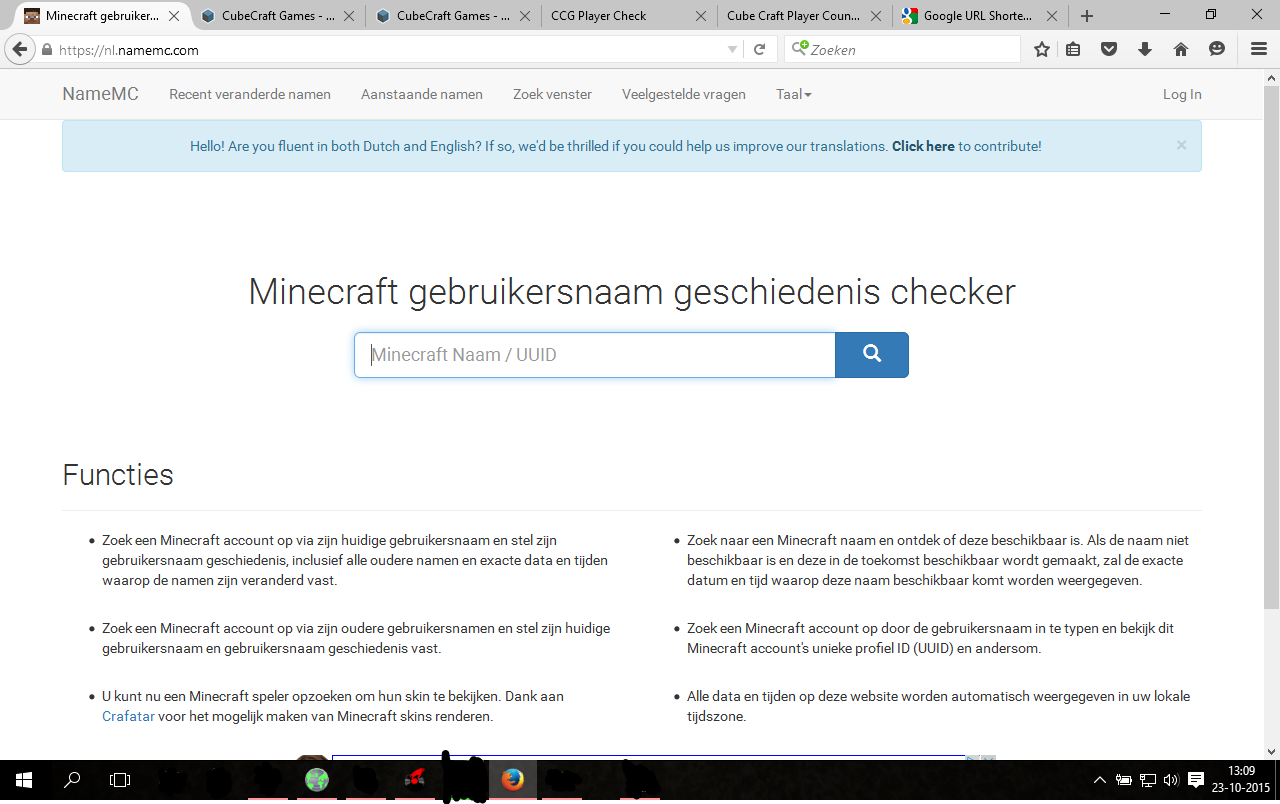
Task: Switch to the Cube Craft Player Count tab
Action: [804, 16]
